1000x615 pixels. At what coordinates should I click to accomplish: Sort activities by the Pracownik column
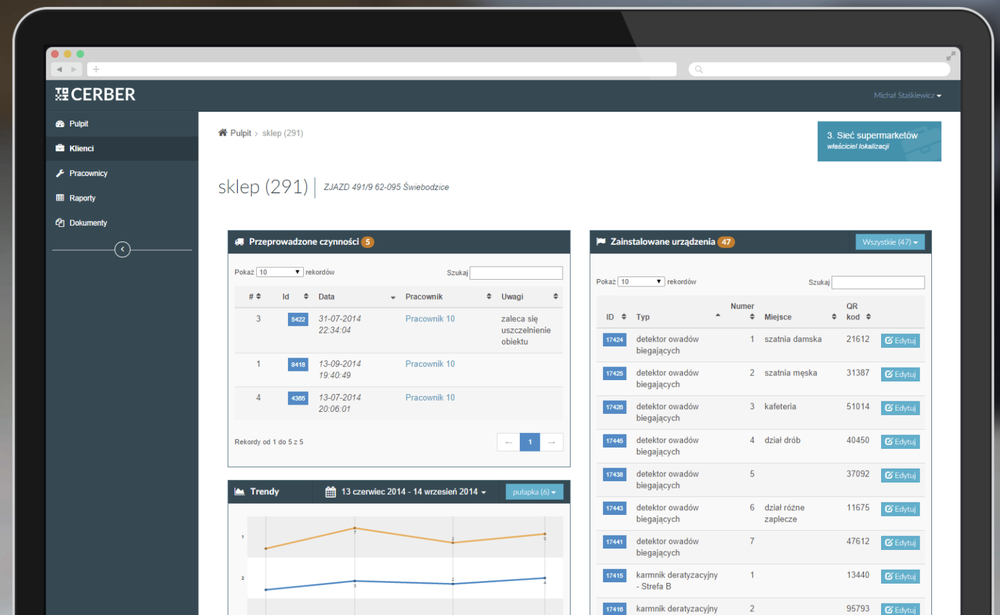tap(448, 297)
